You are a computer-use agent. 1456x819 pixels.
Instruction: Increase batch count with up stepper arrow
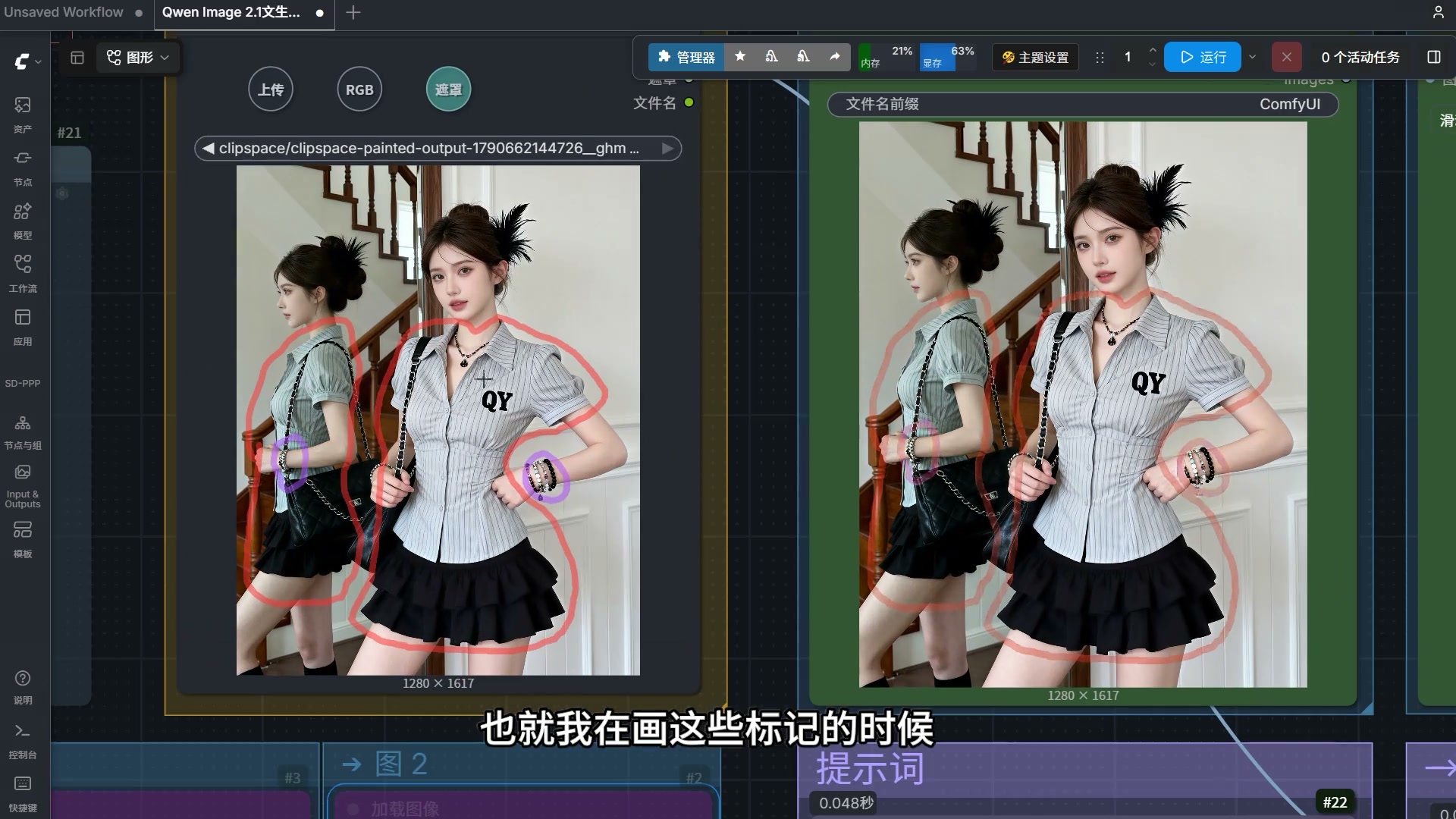point(1152,50)
